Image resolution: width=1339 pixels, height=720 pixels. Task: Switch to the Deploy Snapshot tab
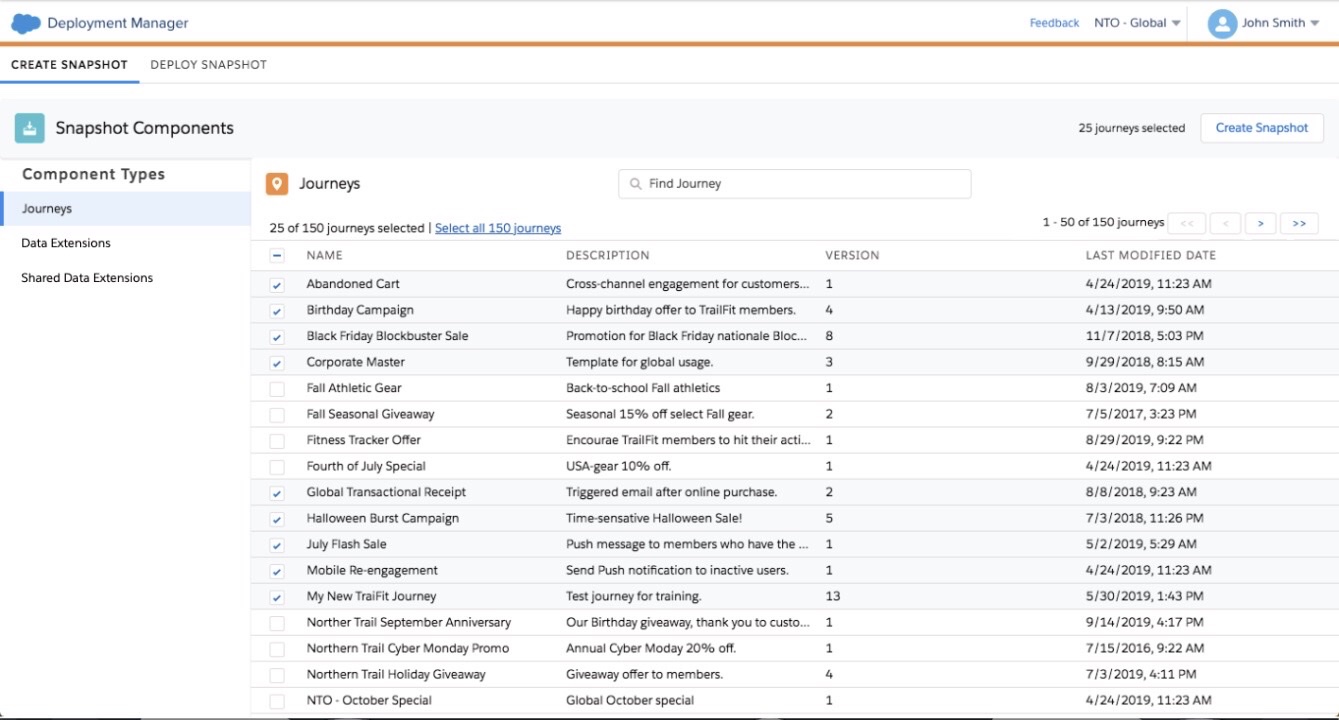click(208, 65)
